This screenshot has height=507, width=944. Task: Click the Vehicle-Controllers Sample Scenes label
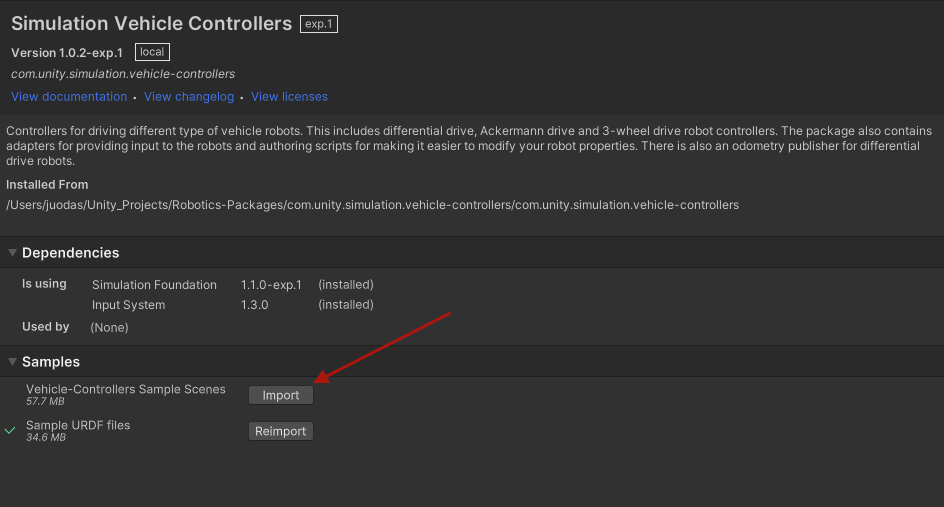[x=126, y=389]
